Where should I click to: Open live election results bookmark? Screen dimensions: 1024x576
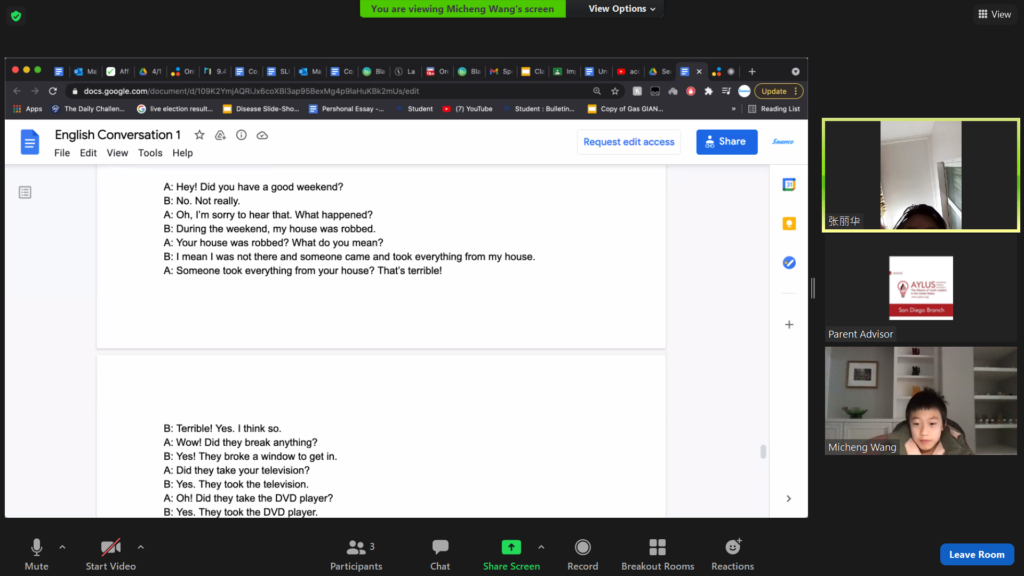click(175, 109)
